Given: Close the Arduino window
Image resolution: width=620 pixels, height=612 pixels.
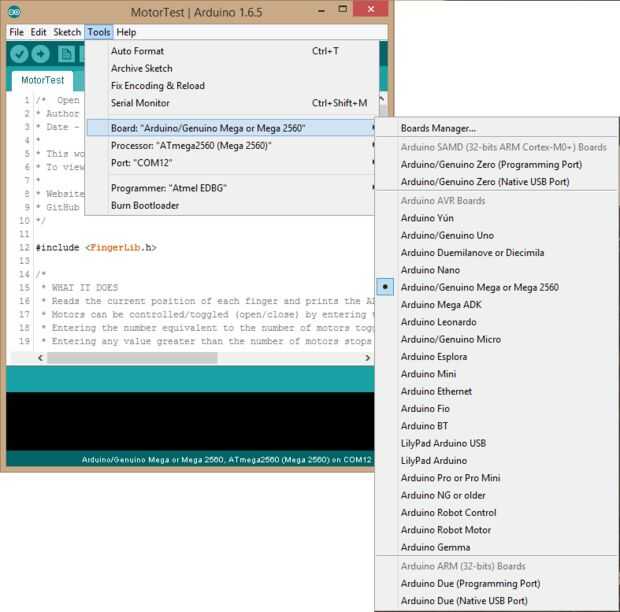Looking at the screenshot, I should pyautogui.click(x=370, y=9).
